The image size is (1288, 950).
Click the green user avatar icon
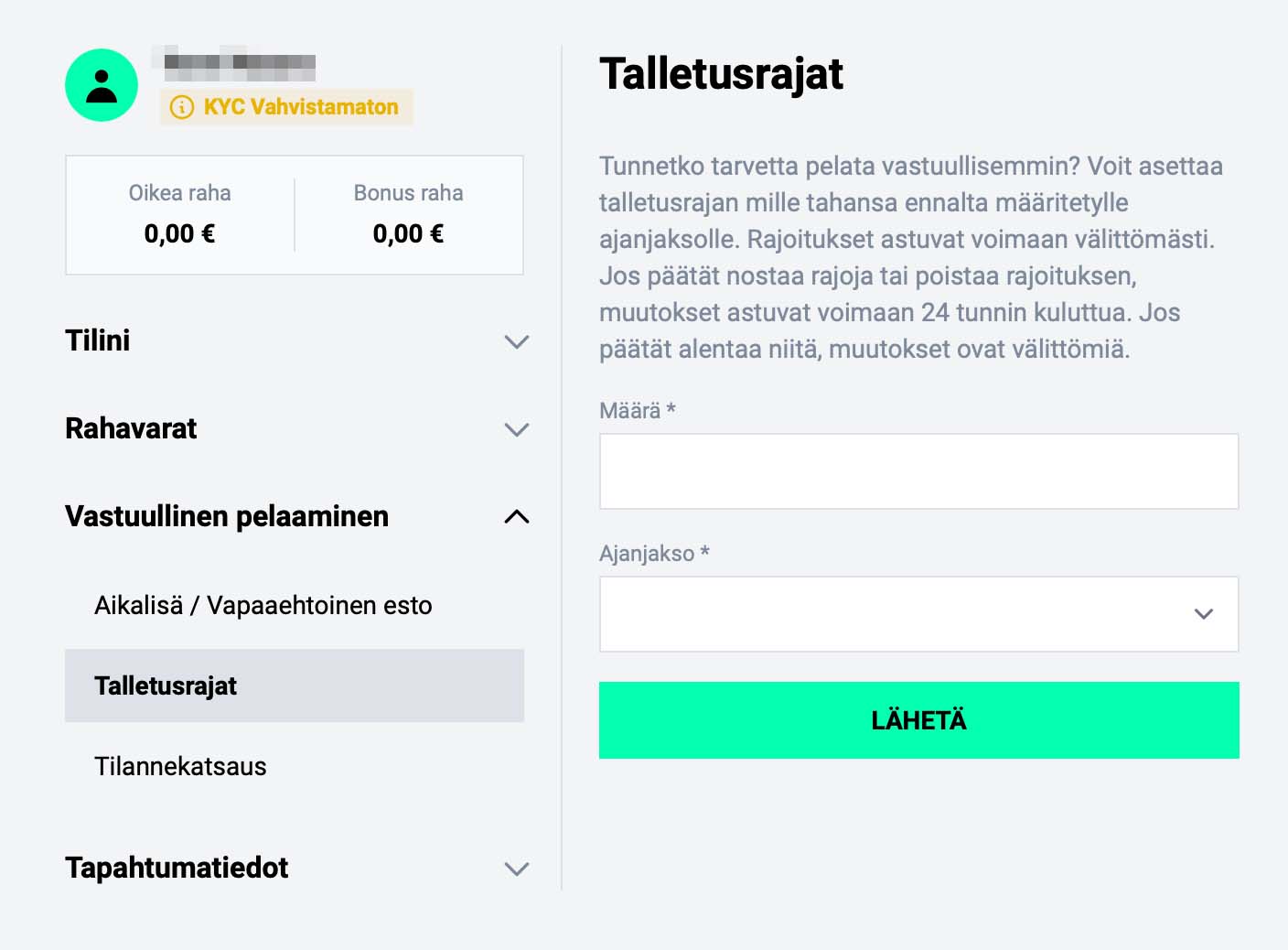click(102, 85)
